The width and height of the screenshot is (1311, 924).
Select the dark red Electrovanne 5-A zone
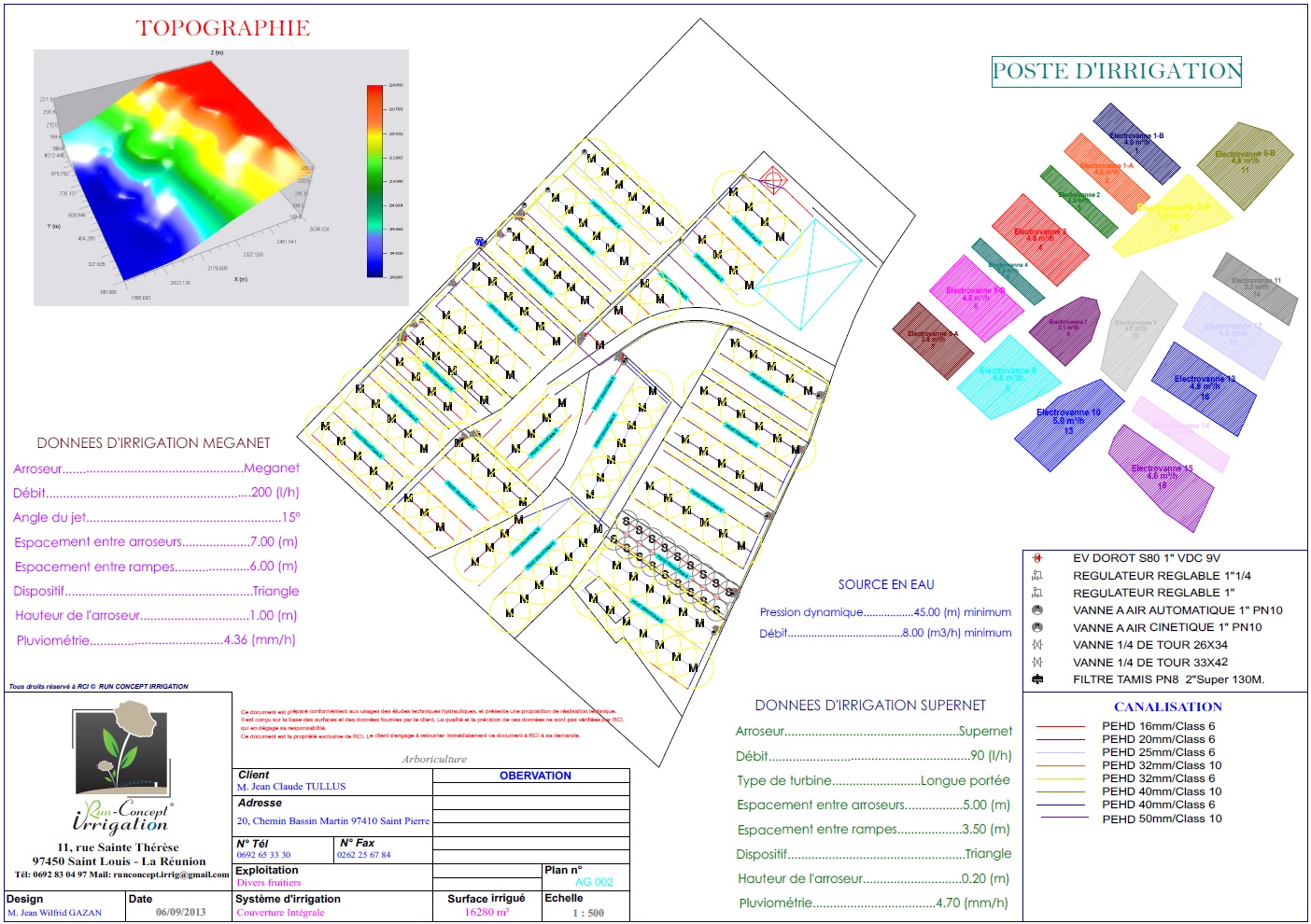[x=934, y=340]
